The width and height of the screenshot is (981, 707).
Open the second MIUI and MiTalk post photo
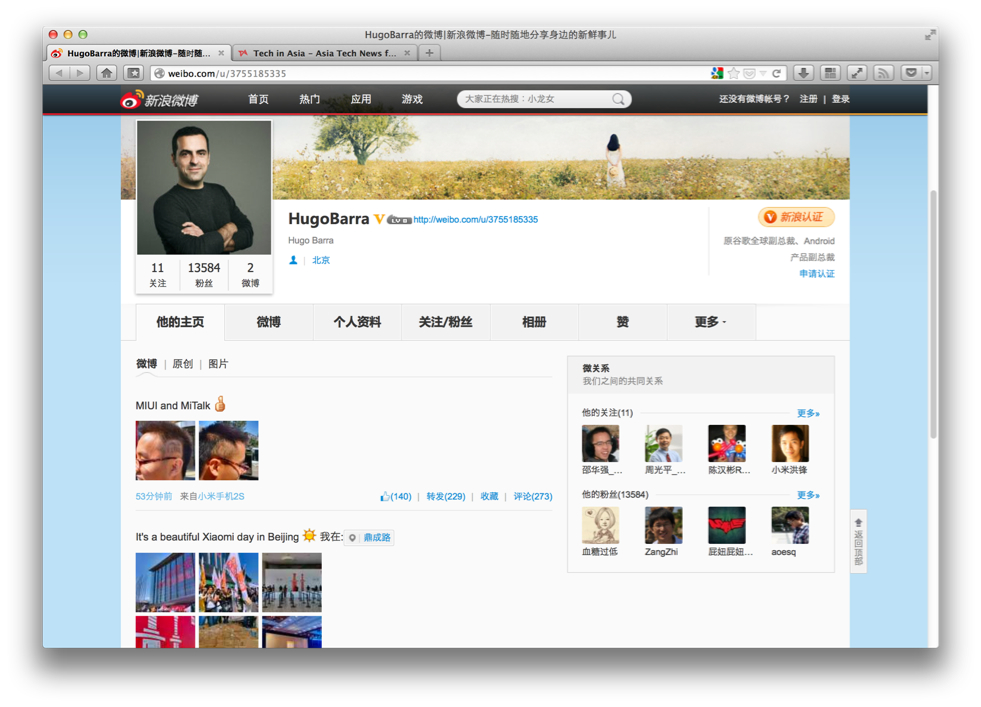point(228,450)
